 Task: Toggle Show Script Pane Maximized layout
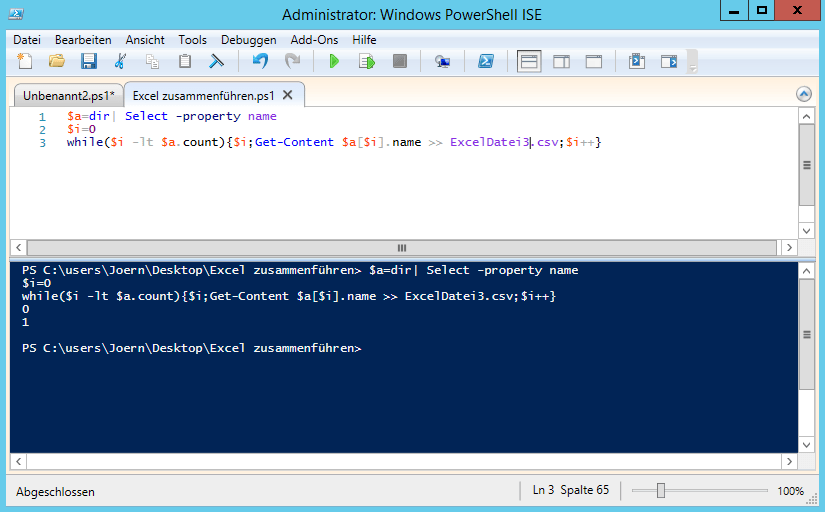(x=593, y=62)
